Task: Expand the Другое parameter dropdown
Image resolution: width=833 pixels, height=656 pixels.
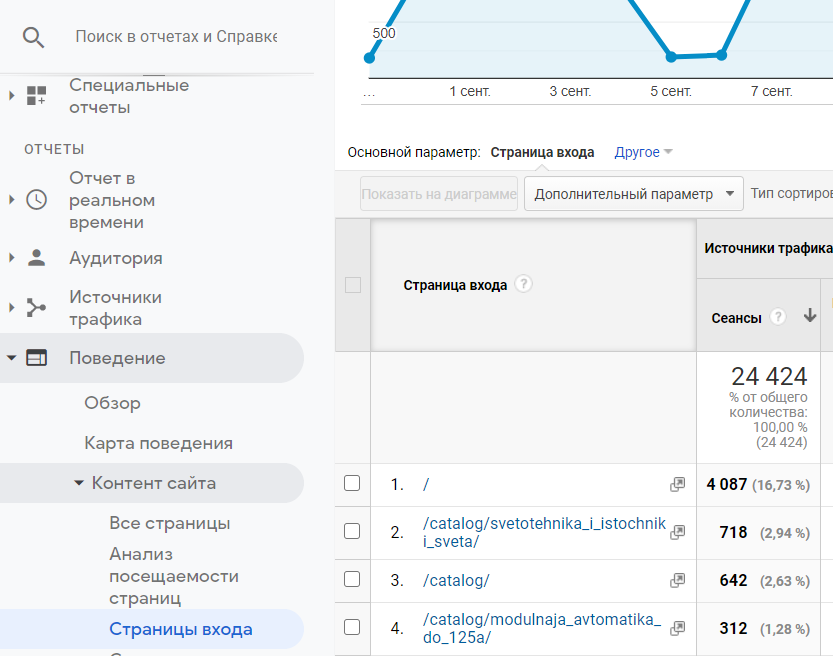Action: tap(643, 152)
